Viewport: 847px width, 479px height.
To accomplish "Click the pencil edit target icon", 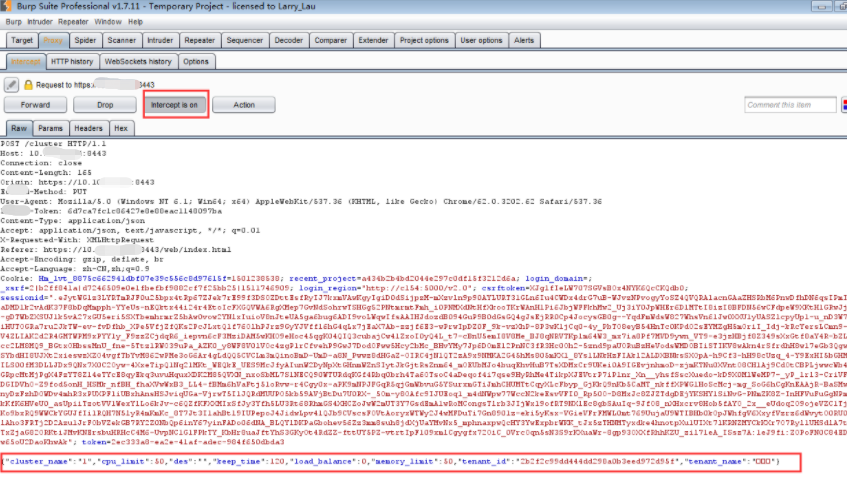I will pyautogui.click(x=11, y=84).
